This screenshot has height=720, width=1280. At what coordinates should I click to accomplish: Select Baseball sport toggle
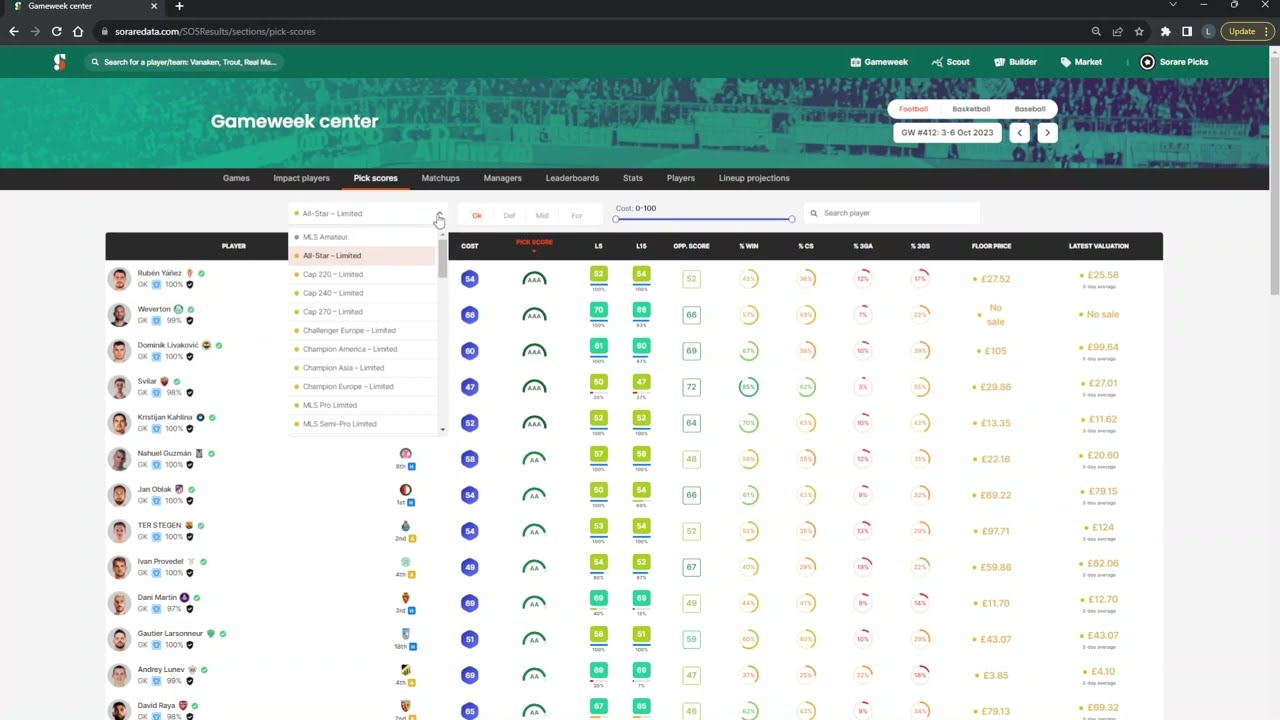pos(1030,109)
